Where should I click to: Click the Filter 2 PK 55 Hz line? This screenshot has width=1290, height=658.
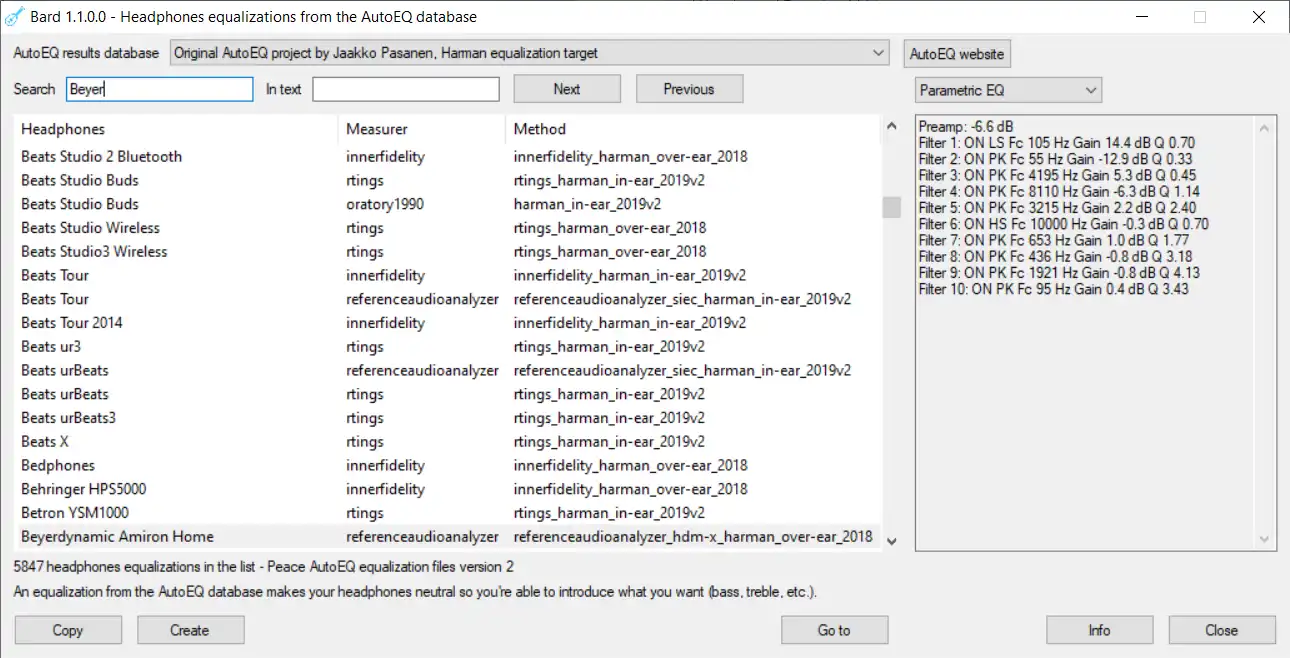(1054, 159)
